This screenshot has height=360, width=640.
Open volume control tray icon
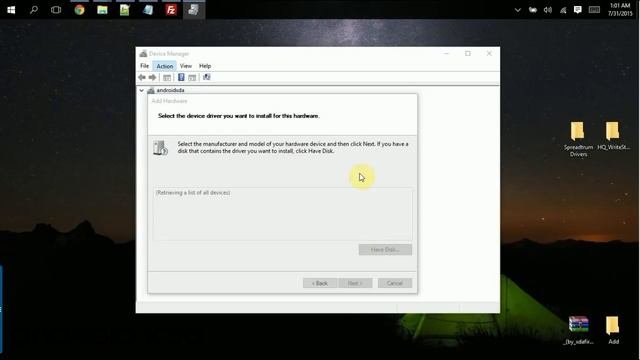click(548, 10)
